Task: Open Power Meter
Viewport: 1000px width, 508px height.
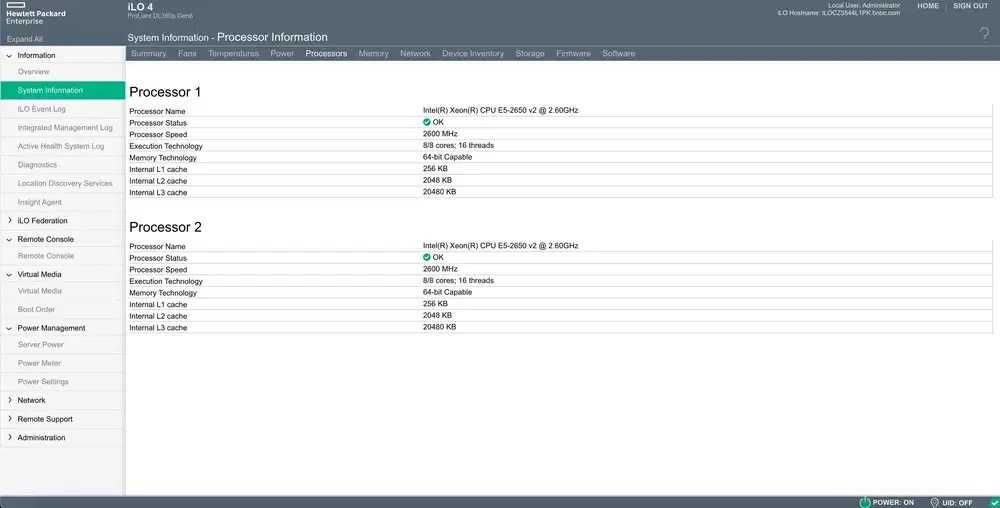Action: (x=40, y=363)
